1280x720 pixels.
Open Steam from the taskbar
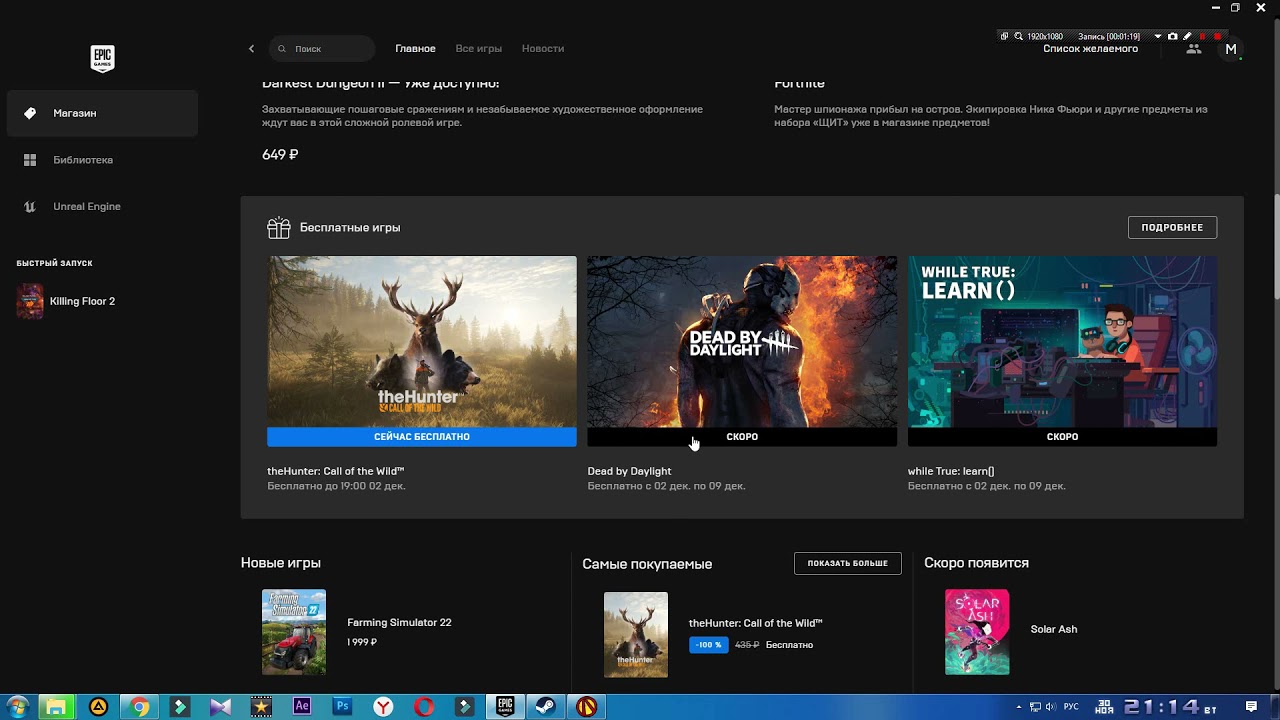546,707
